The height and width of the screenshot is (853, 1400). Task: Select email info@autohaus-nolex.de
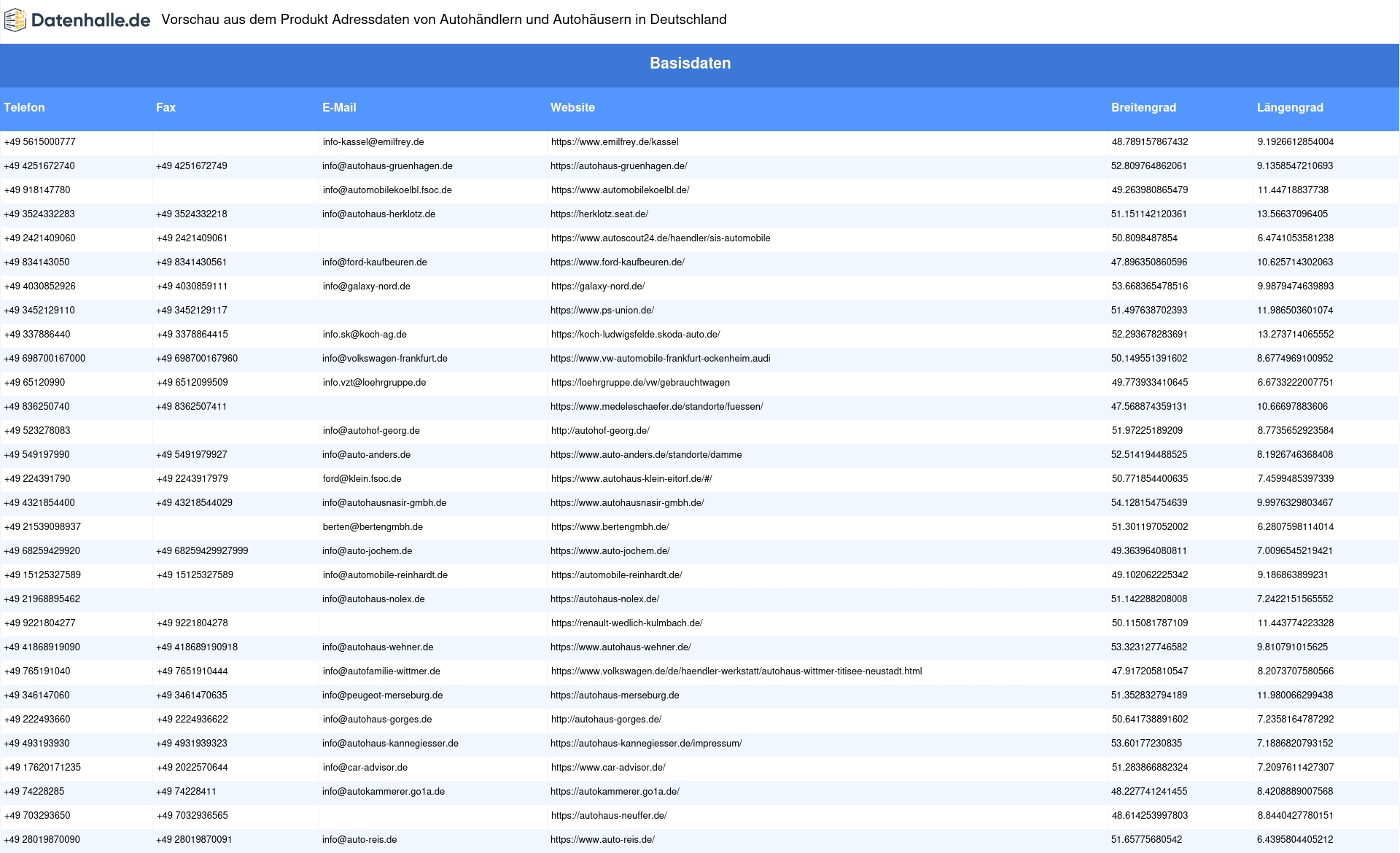373,599
